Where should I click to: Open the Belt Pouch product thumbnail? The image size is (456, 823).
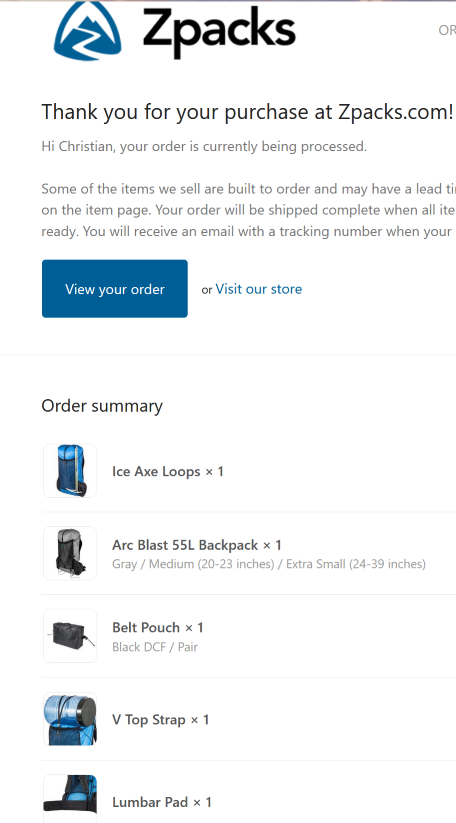[x=70, y=636]
